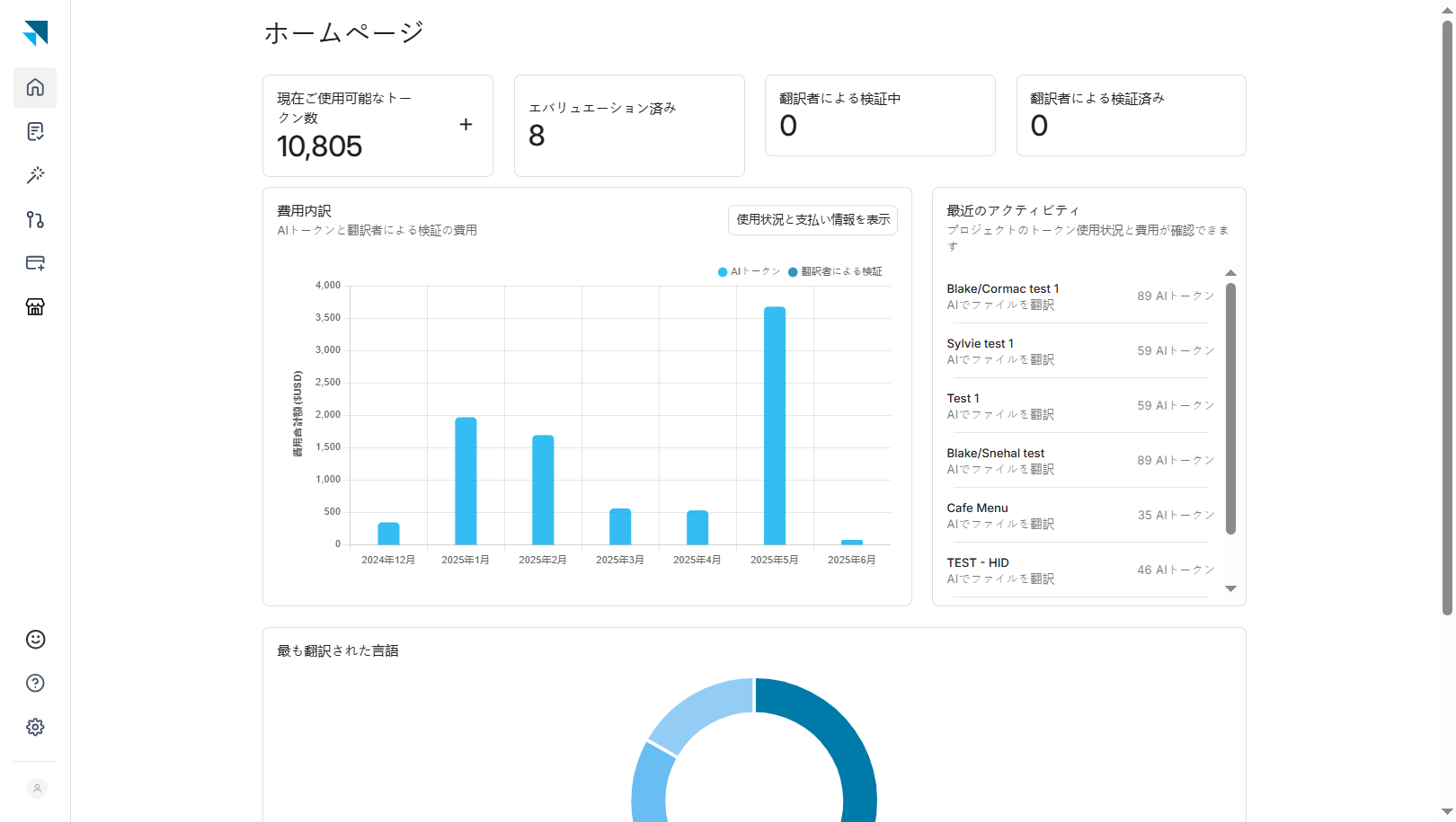Open the Test 1 activity entry

pyautogui.click(x=1080, y=406)
